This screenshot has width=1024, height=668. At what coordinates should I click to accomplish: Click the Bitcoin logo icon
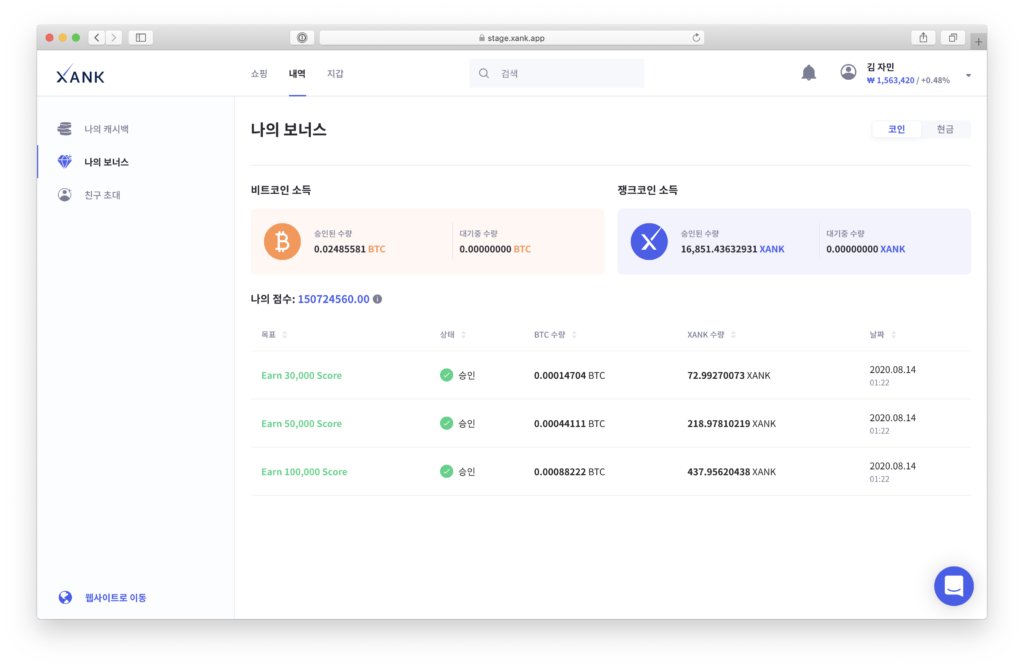[x=282, y=242]
